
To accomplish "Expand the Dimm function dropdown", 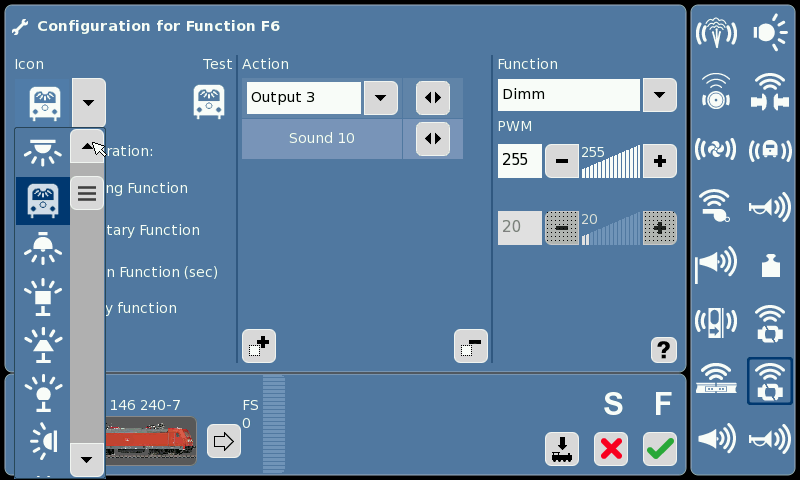I will (659, 95).
